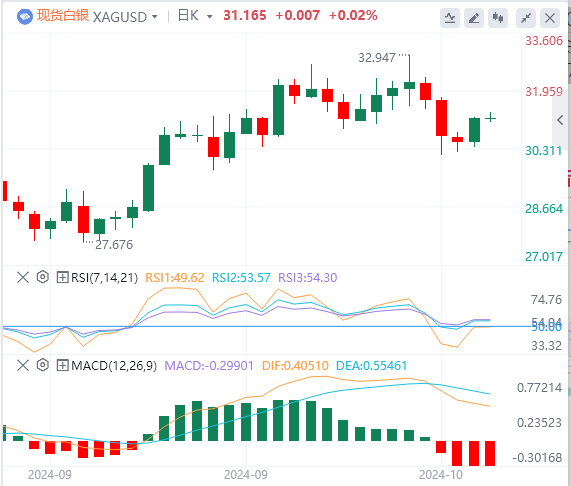Click the 现货白银 instrument name
This screenshot has width=571, height=486.
63,16
